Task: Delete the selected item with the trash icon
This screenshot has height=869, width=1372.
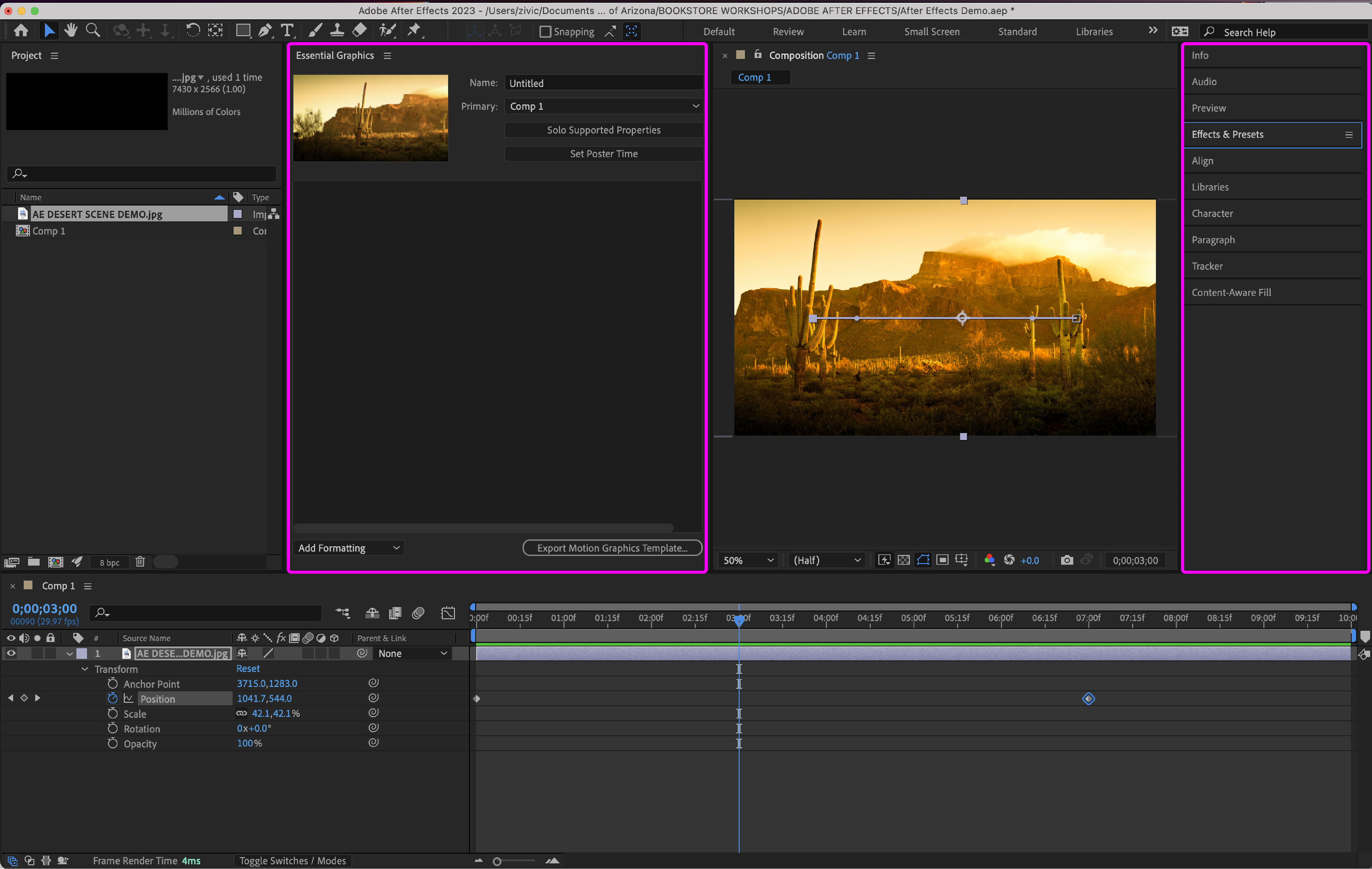Action: point(140,562)
